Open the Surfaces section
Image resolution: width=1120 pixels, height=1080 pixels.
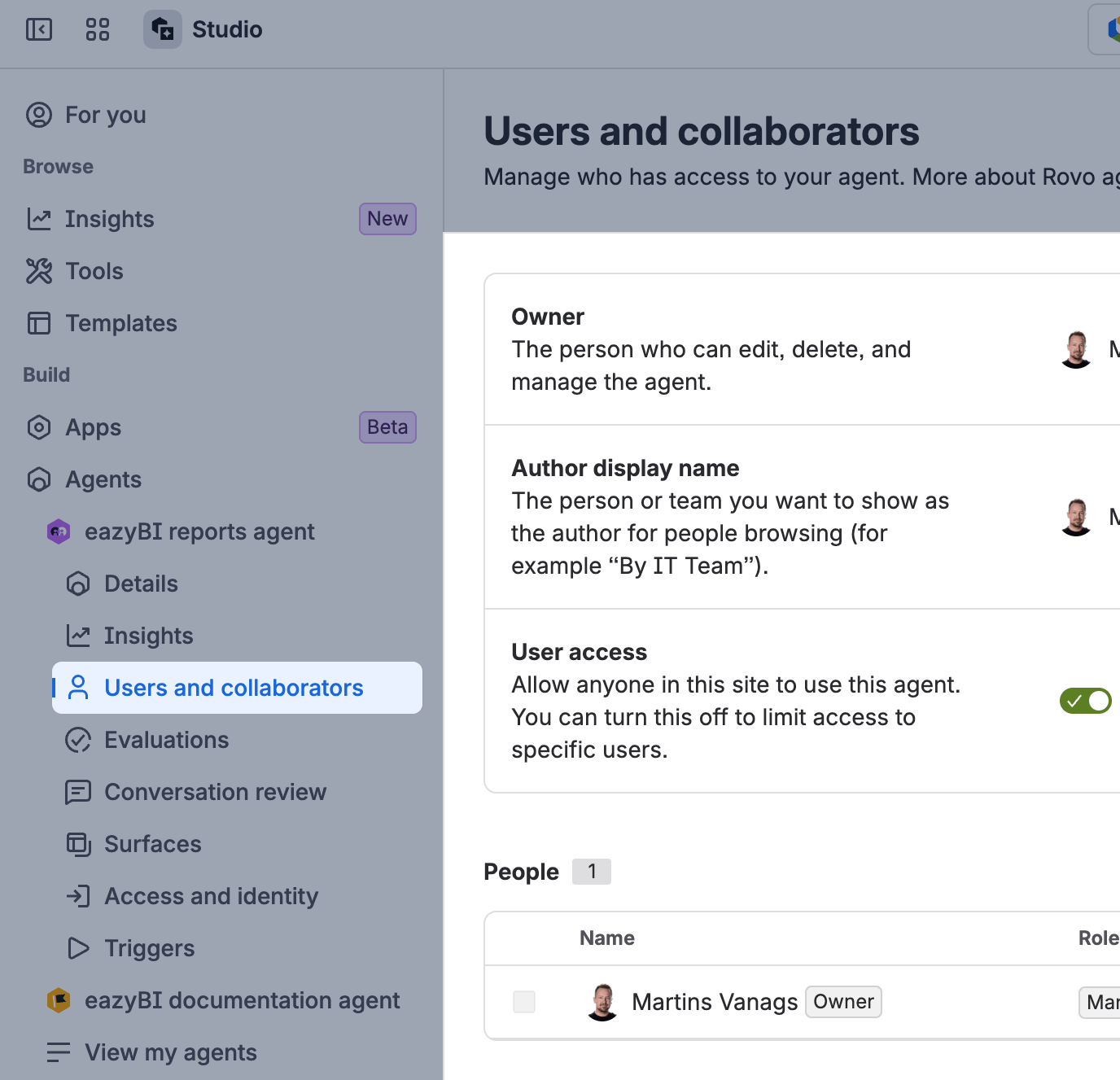[x=153, y=844]
